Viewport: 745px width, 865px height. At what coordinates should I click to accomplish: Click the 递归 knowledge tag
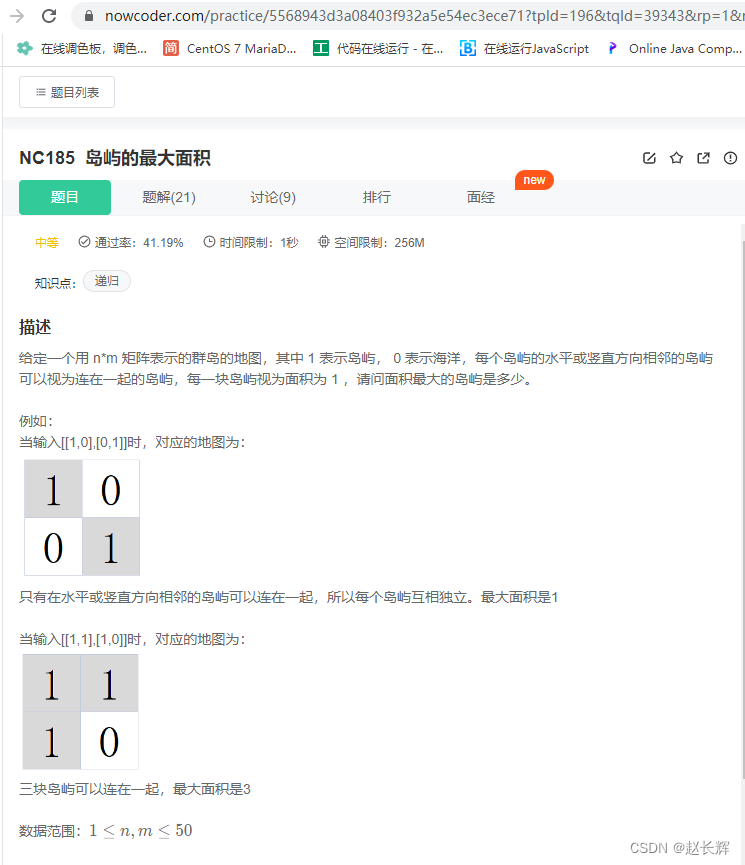click(107, 281)
